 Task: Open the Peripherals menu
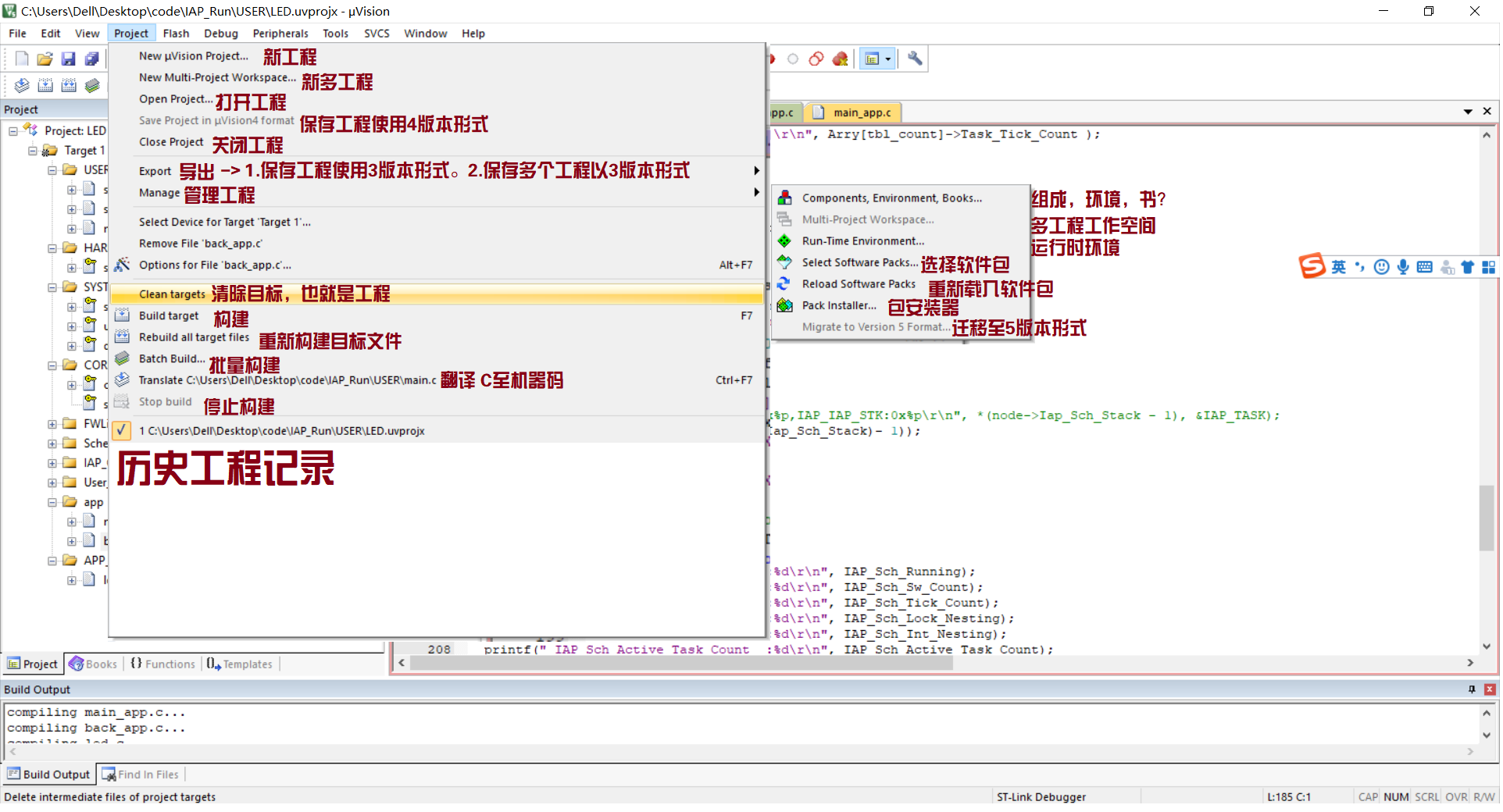pyautogui.click(x=280, y=34)
